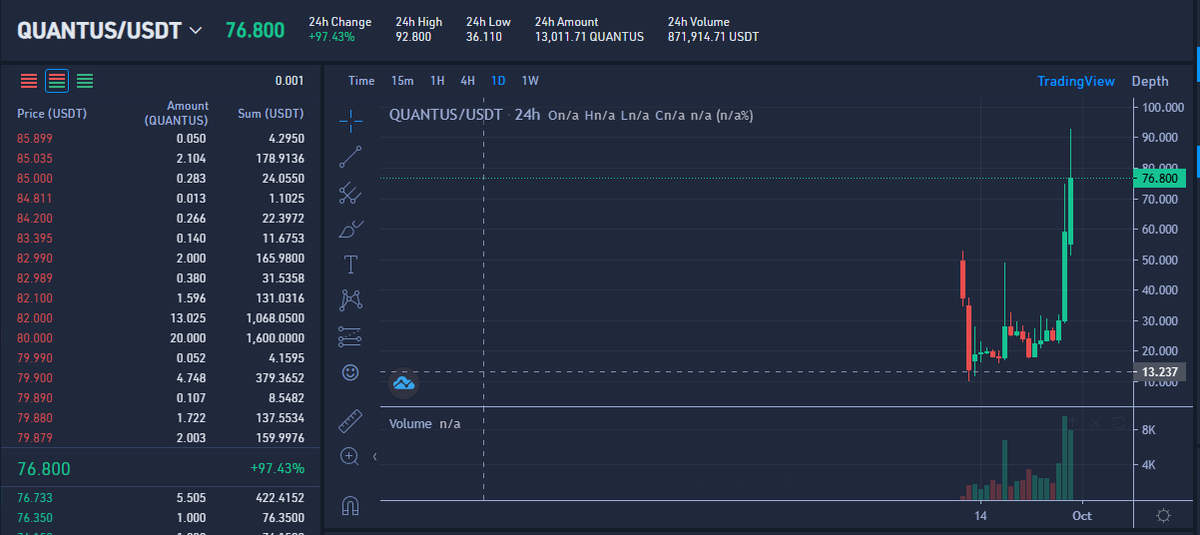Select sell order at price 79.900

click(160, 378)
